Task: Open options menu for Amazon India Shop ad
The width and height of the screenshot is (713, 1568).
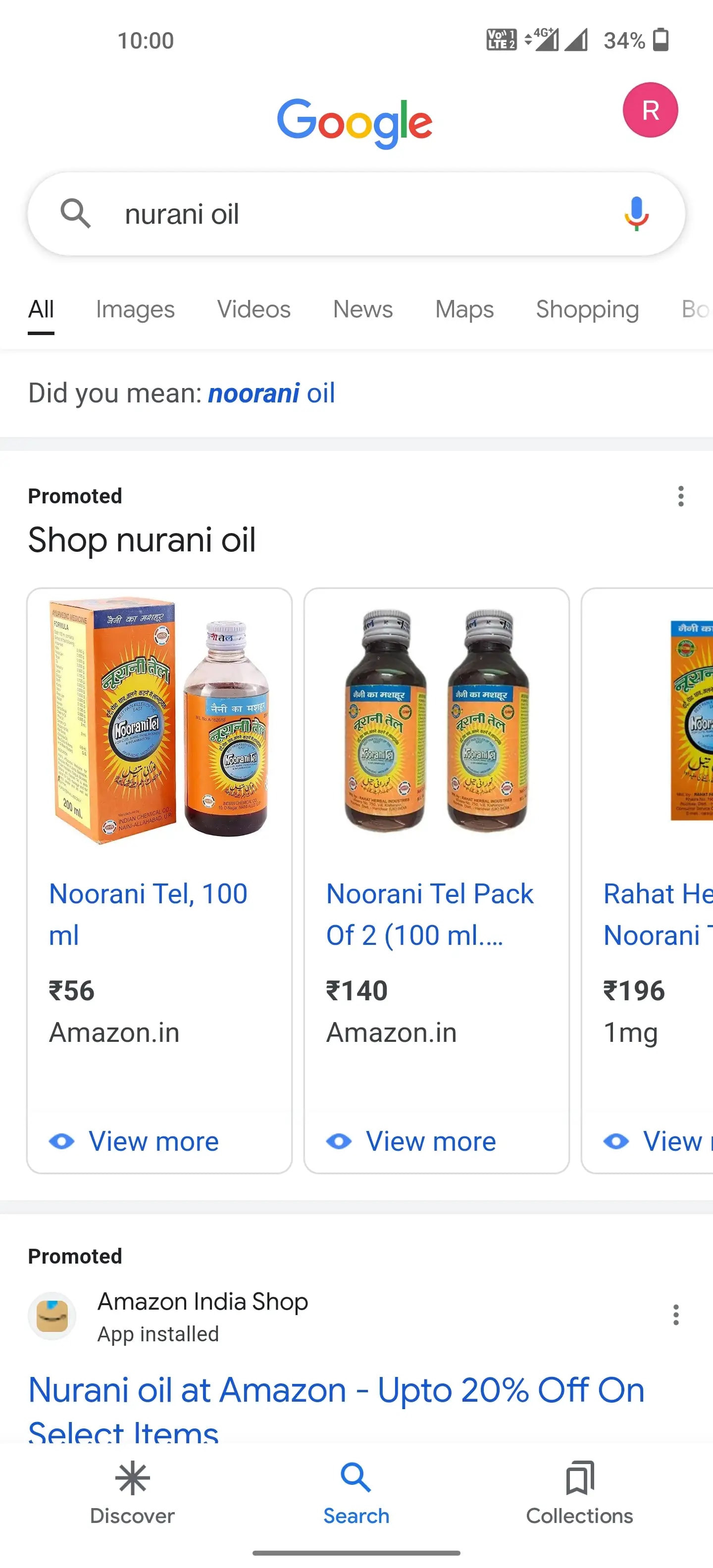Action: coord(675,1315)
